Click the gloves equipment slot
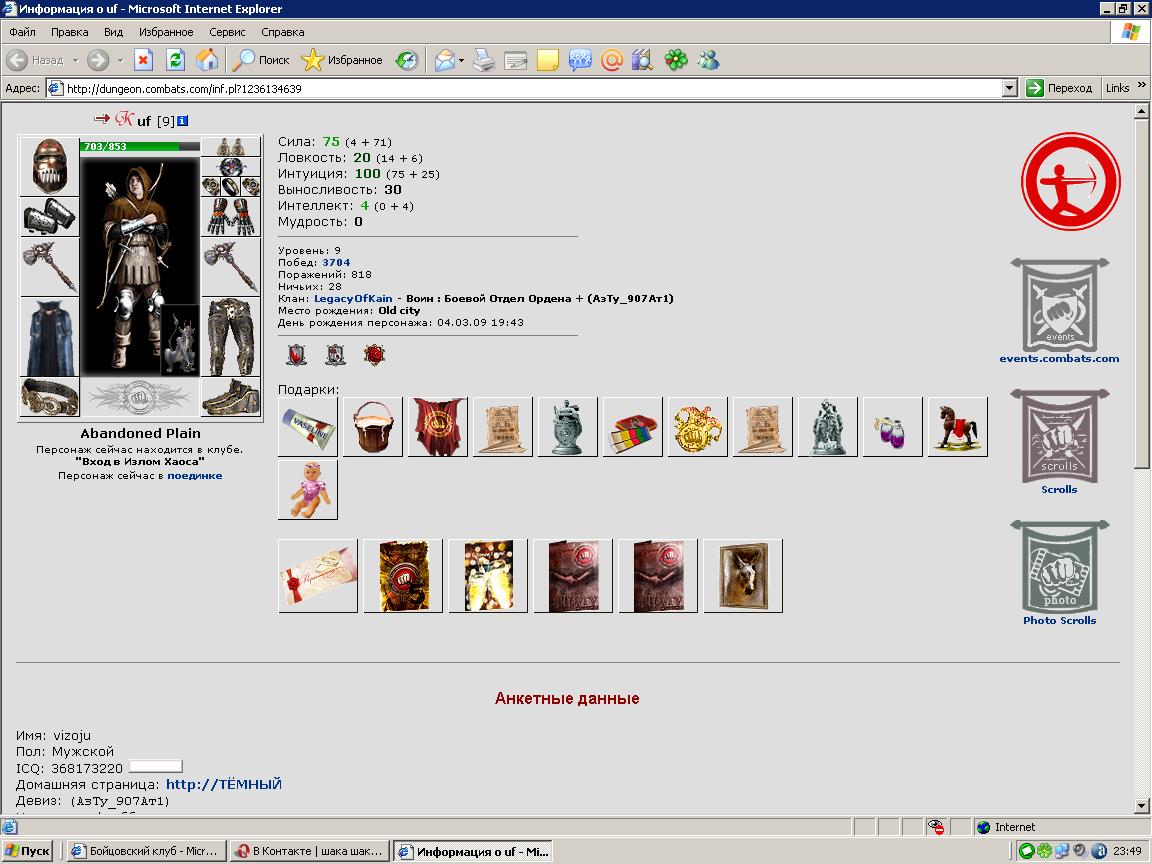Image resolution: width=1152 pixels, height=864 pixels. coord(231,217)
